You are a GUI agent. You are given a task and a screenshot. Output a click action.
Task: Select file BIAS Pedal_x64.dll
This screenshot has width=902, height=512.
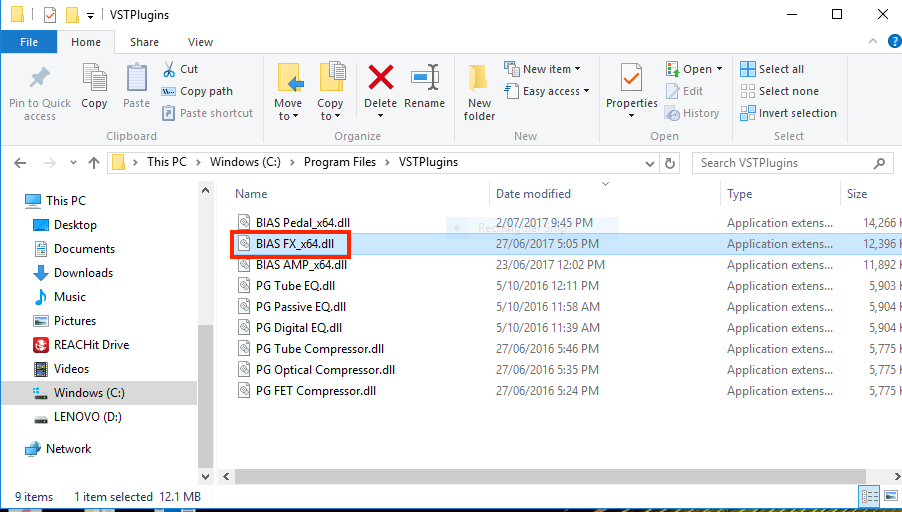tap(303, 223)
